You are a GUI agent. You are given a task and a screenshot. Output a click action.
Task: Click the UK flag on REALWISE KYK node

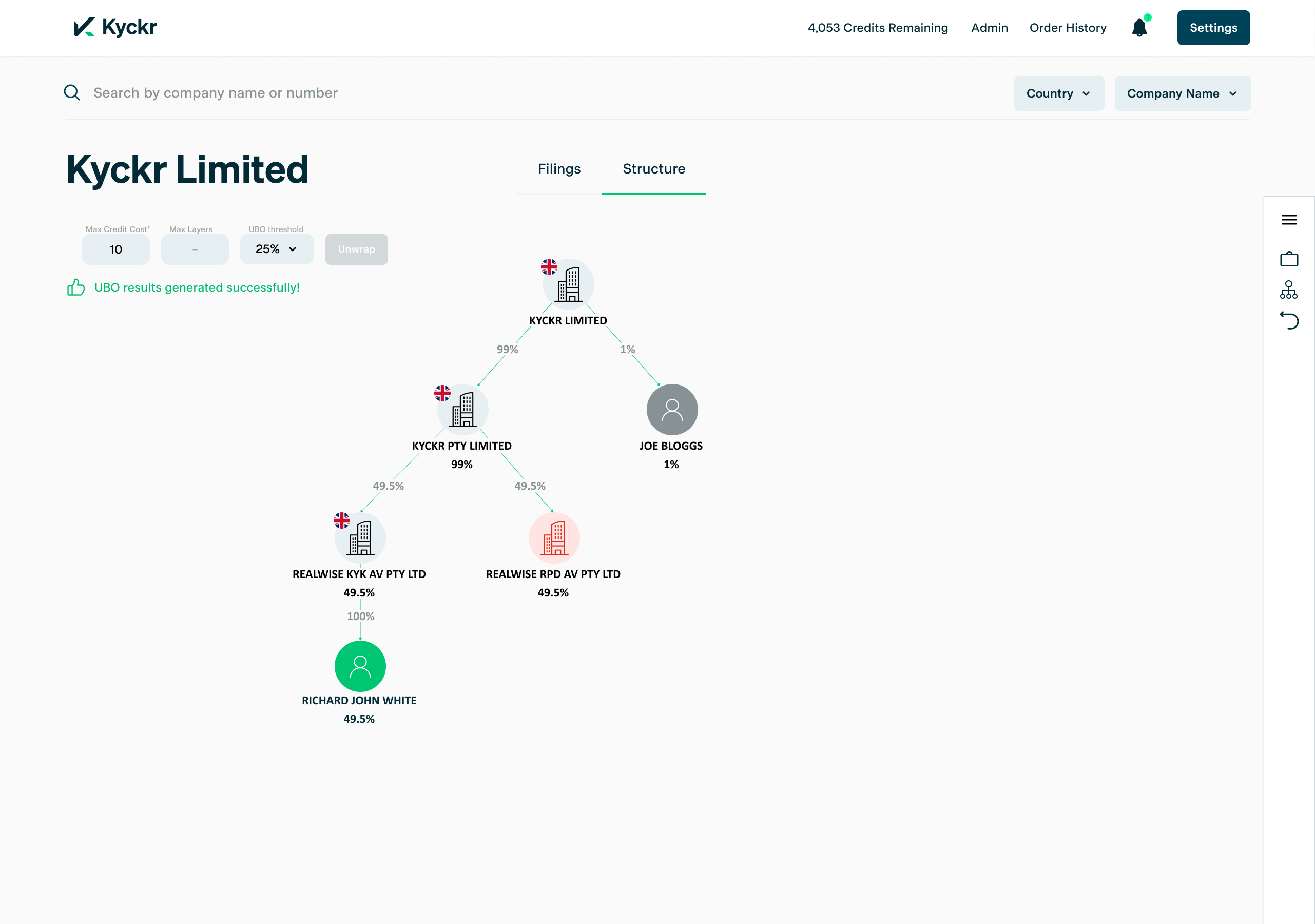[x=342, y=520]
